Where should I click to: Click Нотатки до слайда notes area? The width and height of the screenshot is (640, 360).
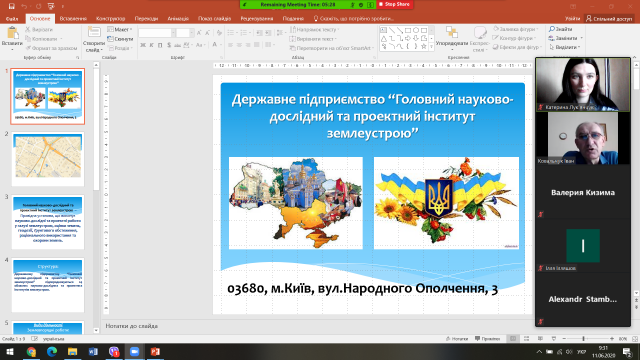131,326
